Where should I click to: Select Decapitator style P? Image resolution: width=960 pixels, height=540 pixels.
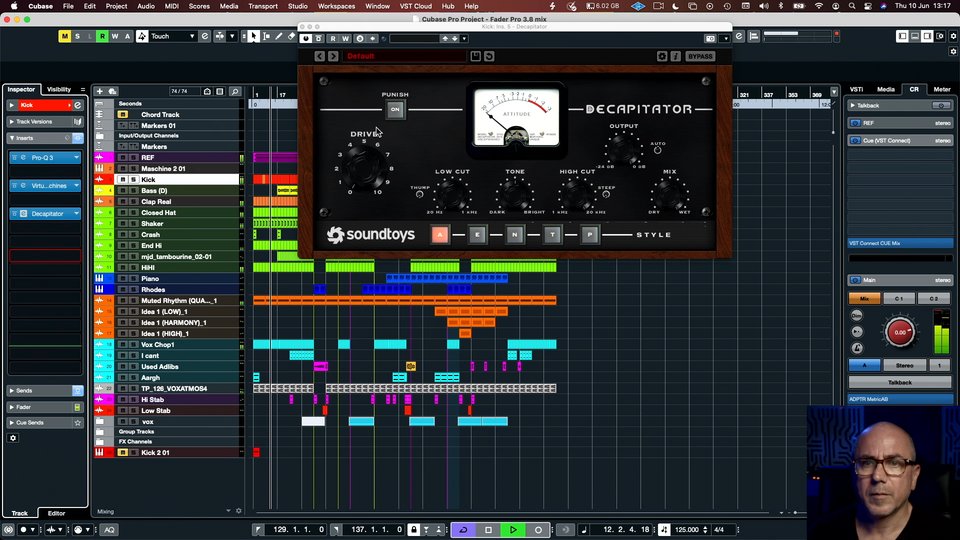(590, 234)
